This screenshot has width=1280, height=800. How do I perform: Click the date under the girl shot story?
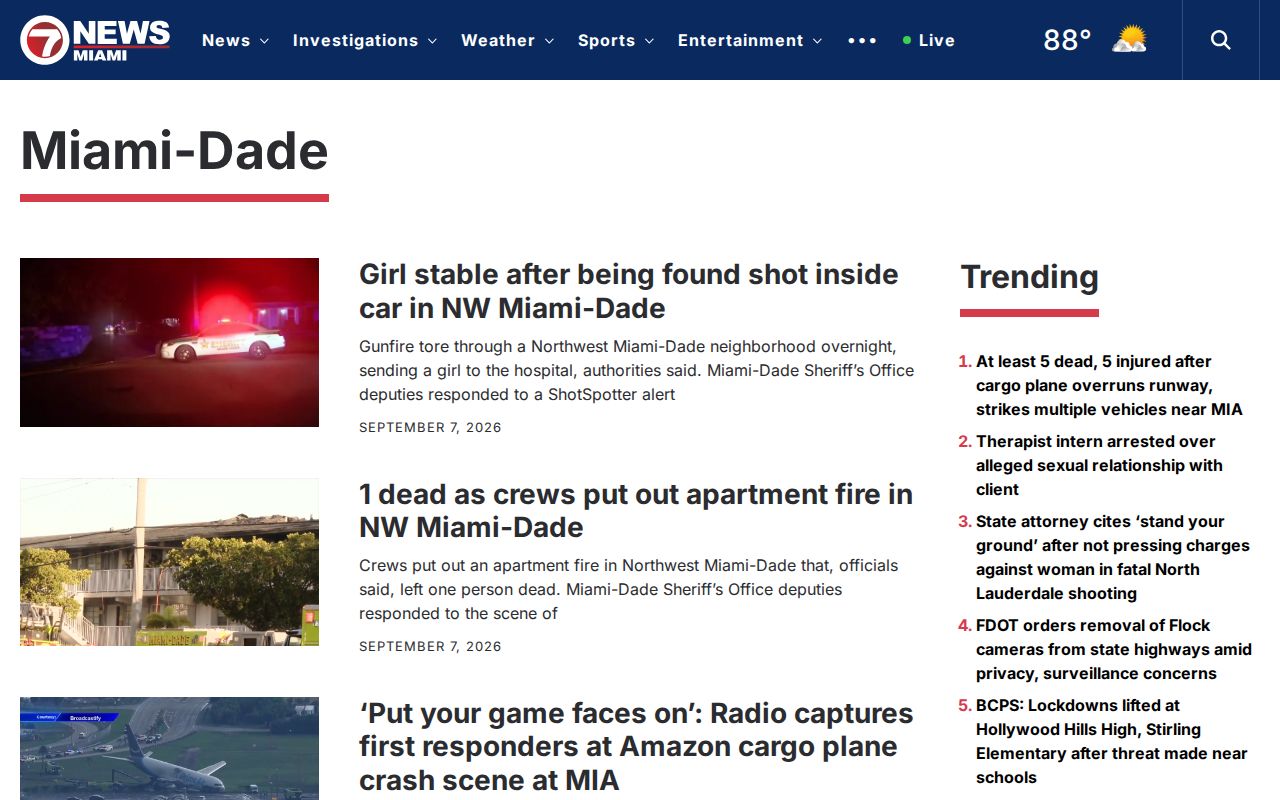pyautogui.click(x=430, y=428)
